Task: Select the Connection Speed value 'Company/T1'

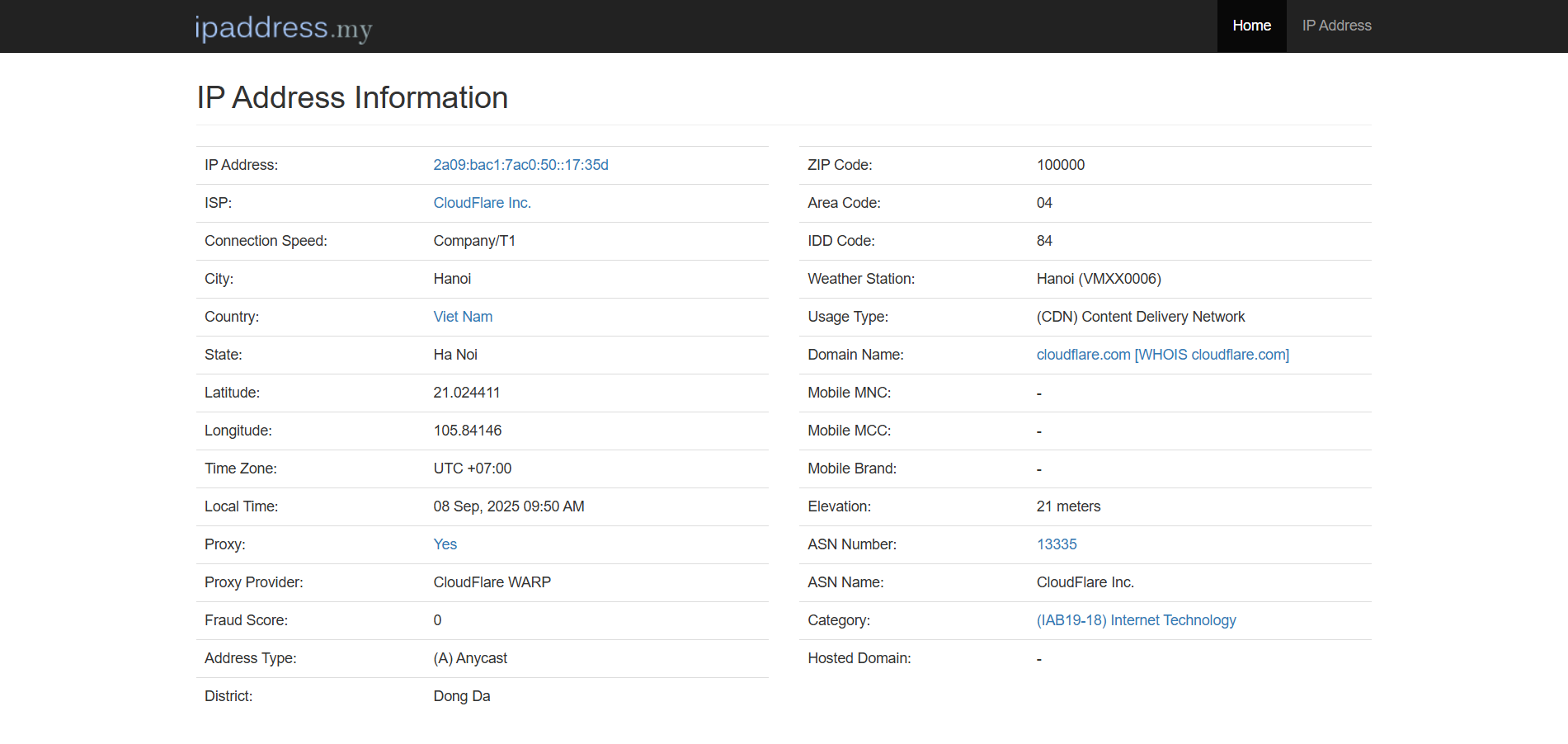Action: [x=474, y=241]
